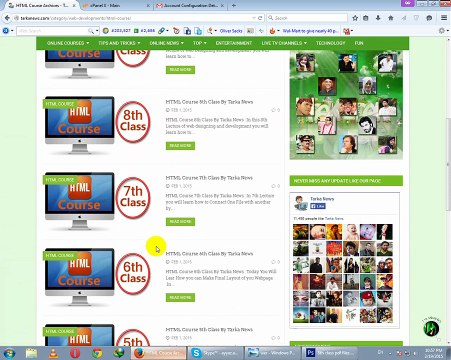
Task: Expand the ONLINE COURSES menu
Action: pyautogui.click(x=68, y=43)
